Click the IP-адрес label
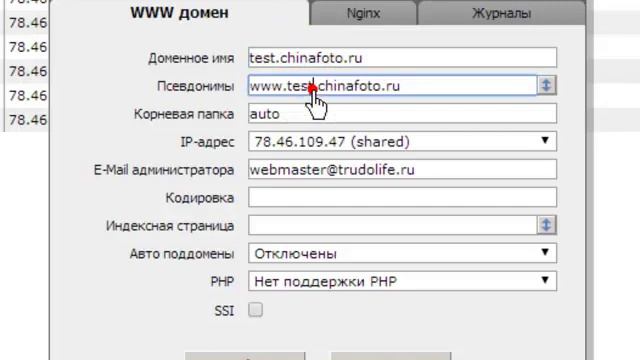 (207, 142)
